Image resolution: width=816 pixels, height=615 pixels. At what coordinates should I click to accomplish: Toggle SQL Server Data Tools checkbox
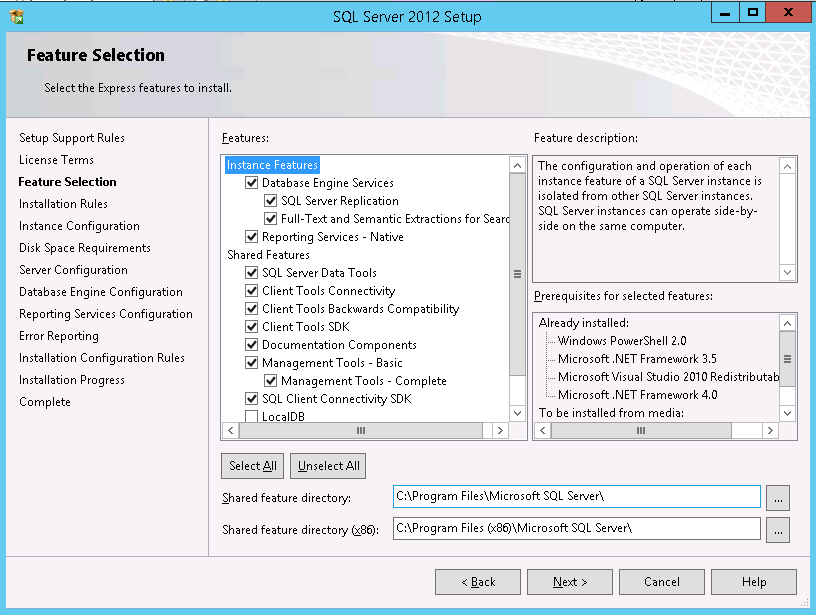pos(251,273)
